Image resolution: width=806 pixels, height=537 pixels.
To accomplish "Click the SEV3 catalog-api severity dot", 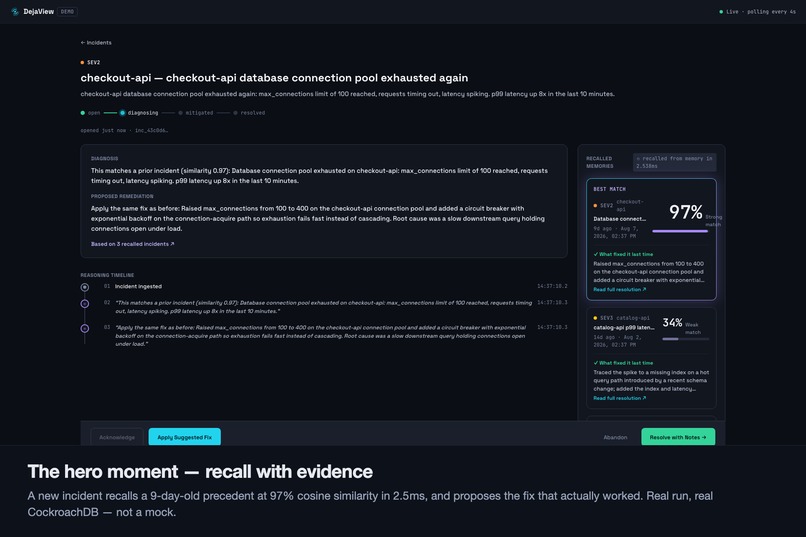I will click(x=595, y=318).
